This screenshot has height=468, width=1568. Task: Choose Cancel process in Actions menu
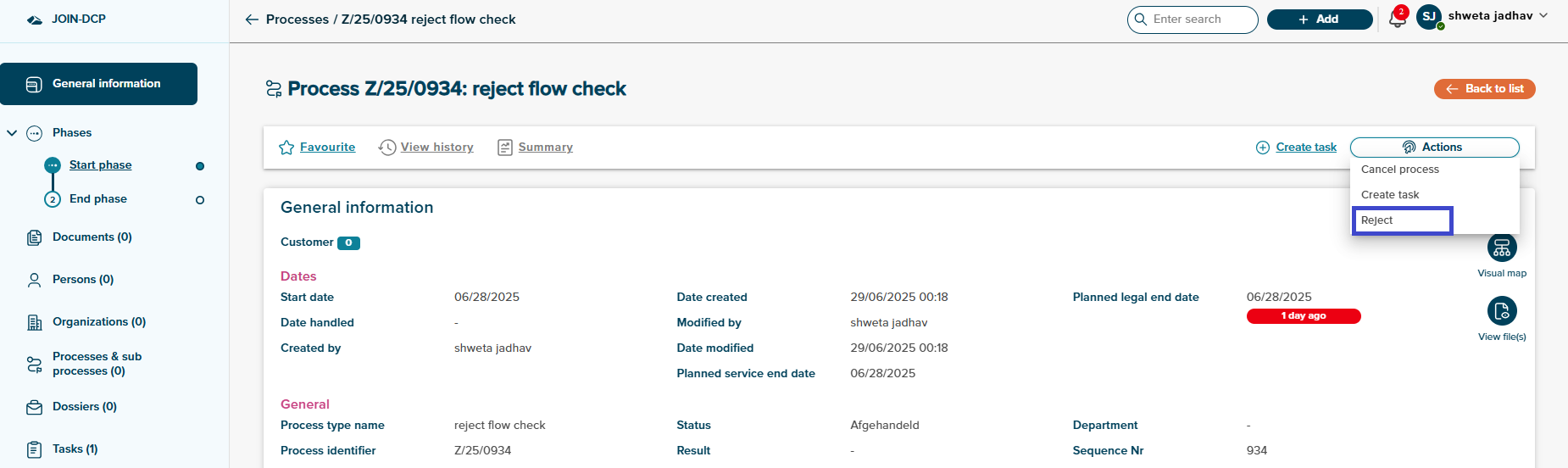point(1400,170)
